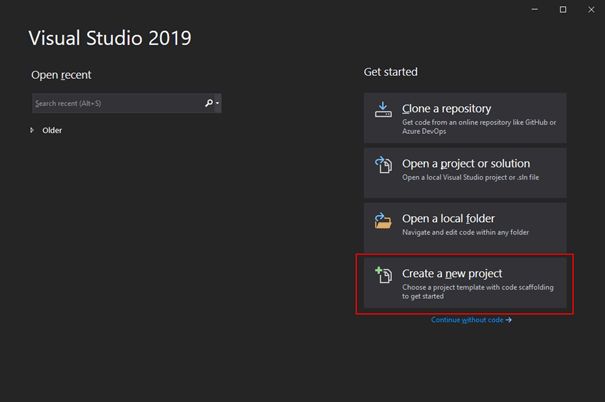Expand the Older recent projects group
The image size is (605, 402).
click(32, 130)
